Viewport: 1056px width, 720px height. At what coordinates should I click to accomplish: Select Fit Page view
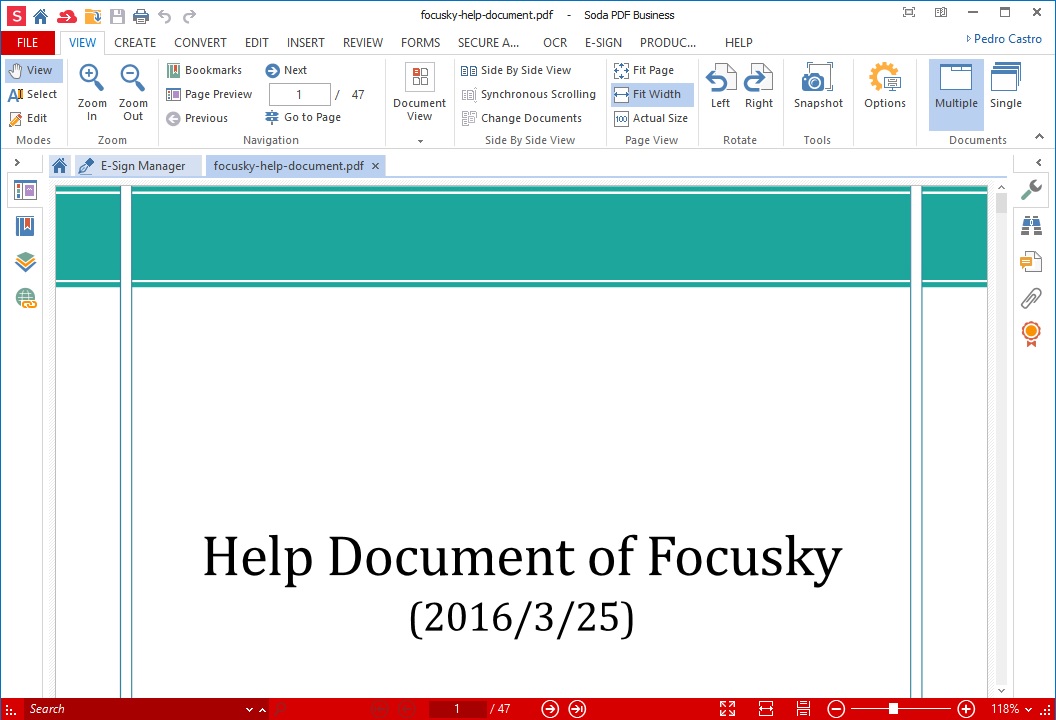click(x=644, y=70)
